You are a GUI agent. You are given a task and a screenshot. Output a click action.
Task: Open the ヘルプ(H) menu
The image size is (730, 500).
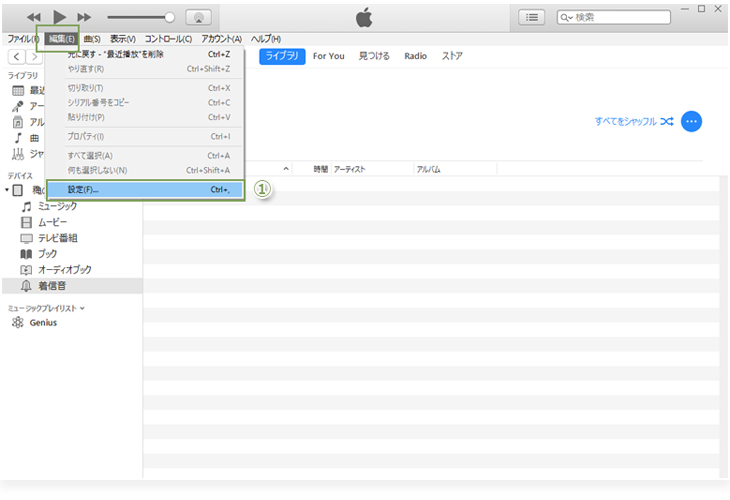(x=266, y=39)
